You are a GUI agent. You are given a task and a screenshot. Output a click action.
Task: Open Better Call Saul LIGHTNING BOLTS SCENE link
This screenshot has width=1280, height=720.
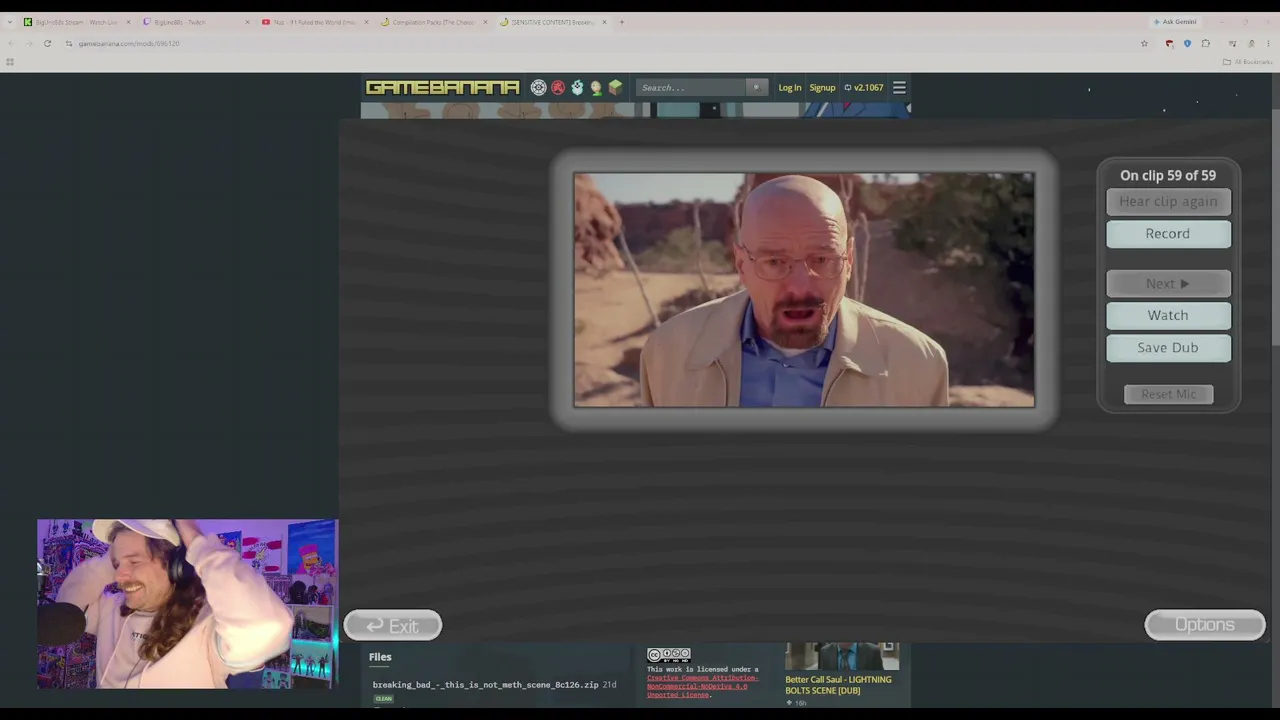(x=838, y=685)
